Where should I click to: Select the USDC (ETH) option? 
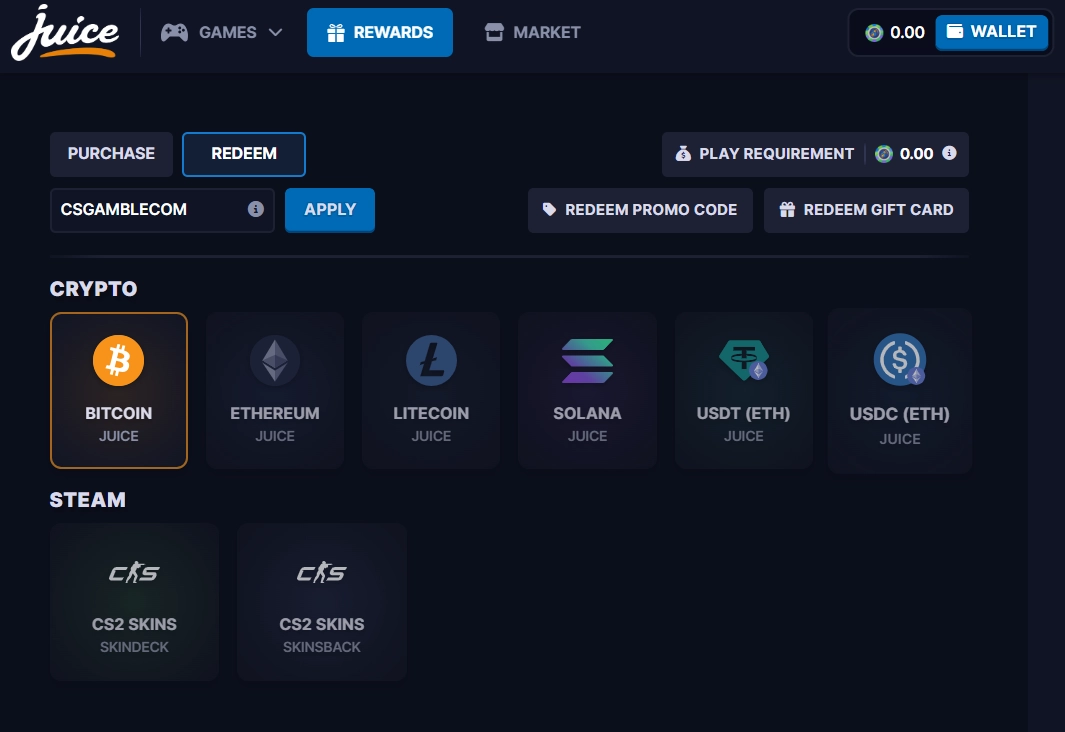point(899,390)
